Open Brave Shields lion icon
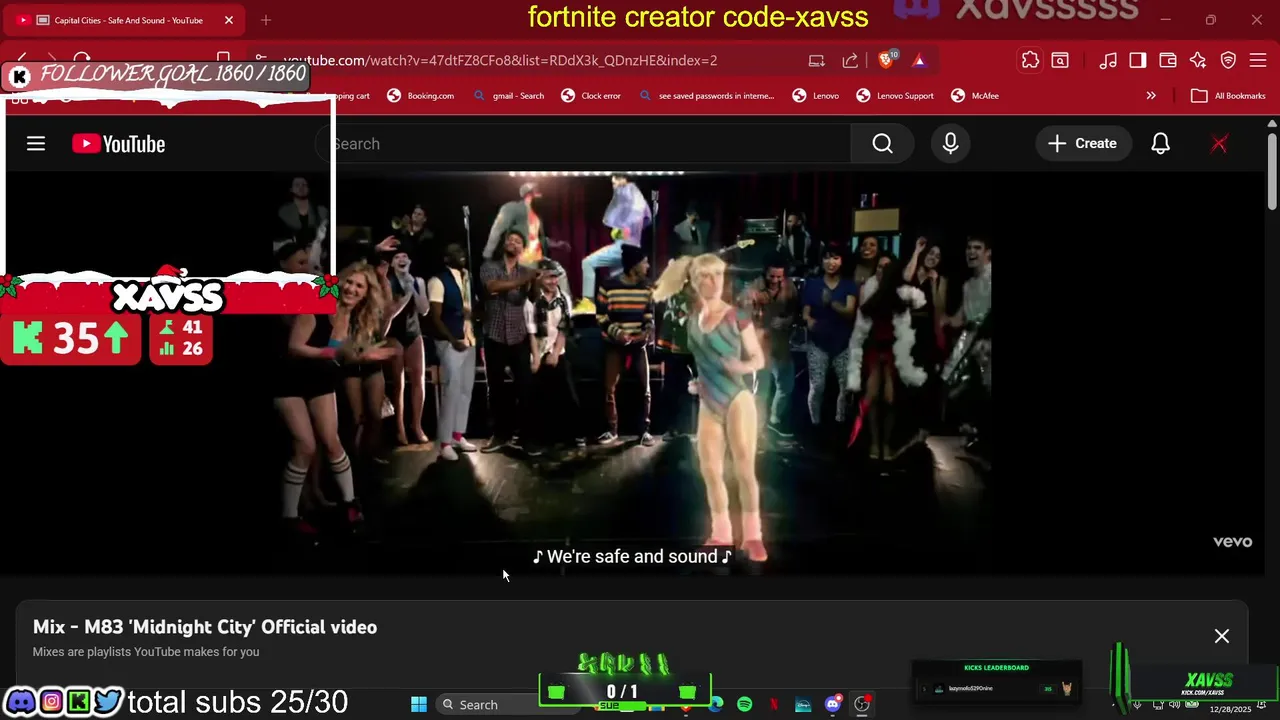Viewport: 1280px width, 720px height. [x=885, y=60]
